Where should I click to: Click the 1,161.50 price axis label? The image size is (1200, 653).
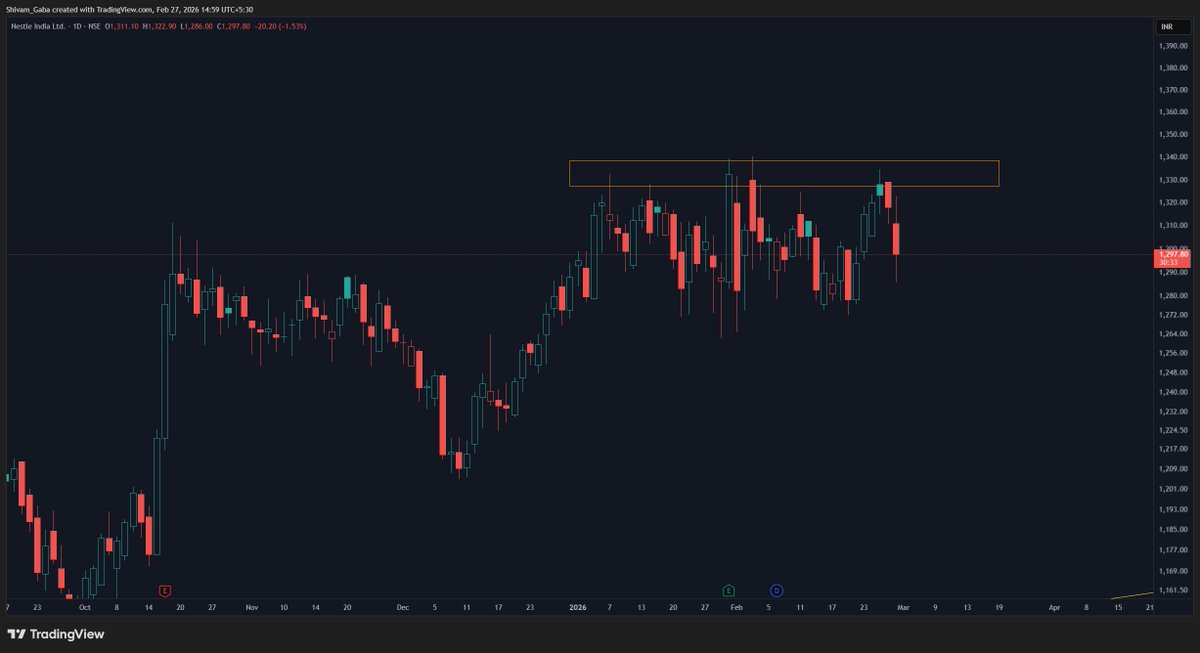click(1171, 590)
